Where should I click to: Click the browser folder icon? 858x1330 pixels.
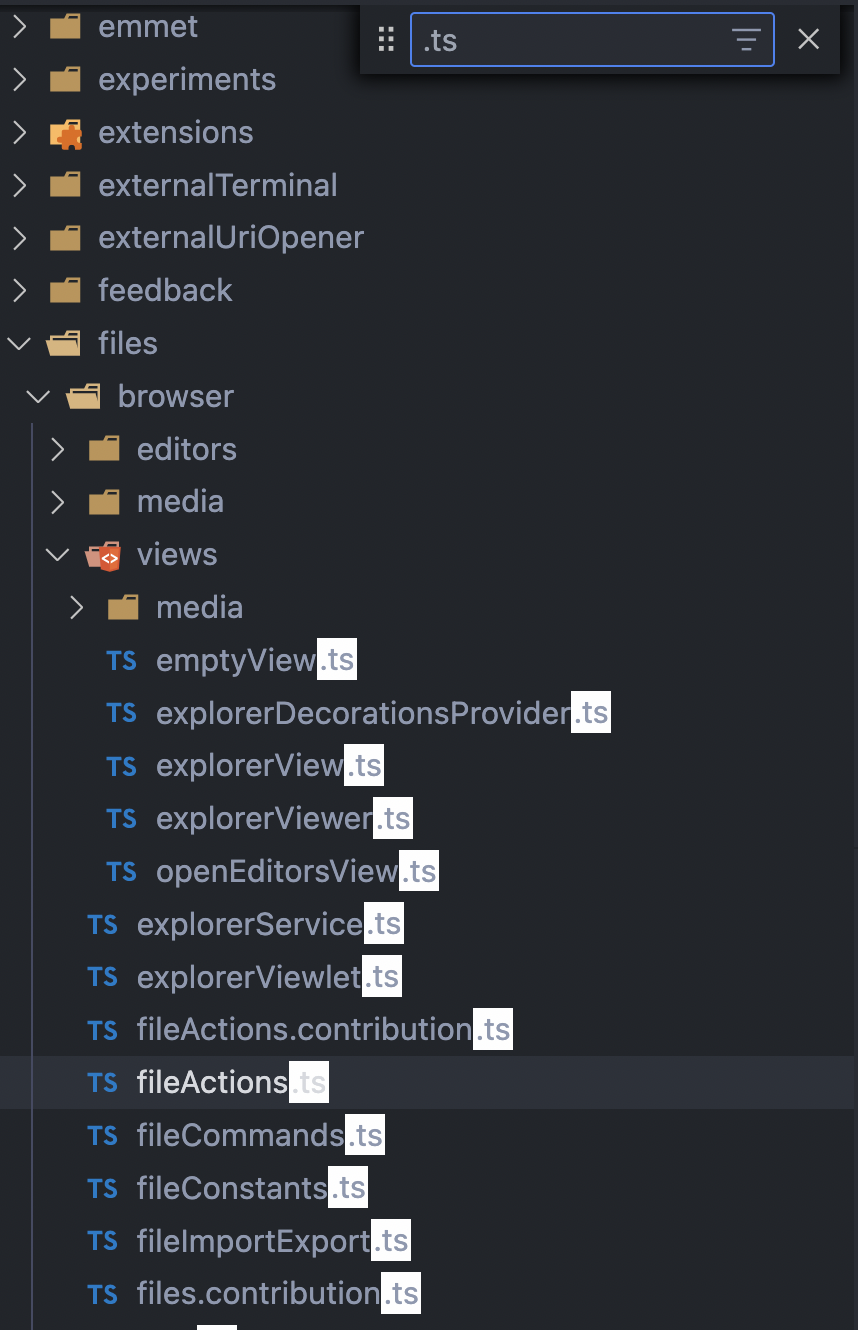click(x=82, y=396)
